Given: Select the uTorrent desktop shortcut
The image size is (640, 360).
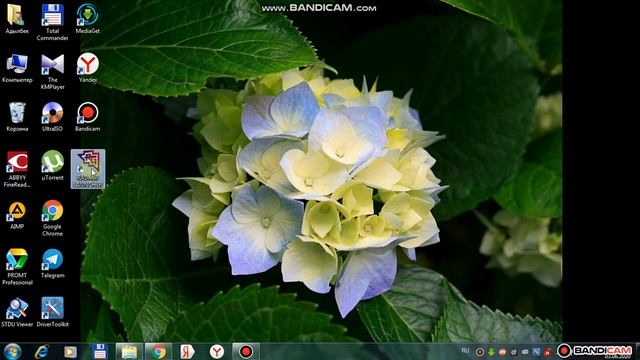Looking at the screenshot, I should click(52, 166).
